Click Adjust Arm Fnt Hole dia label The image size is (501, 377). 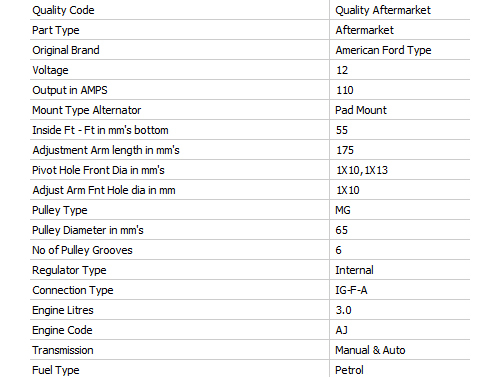pyautogui.click(x=104, y=190)
